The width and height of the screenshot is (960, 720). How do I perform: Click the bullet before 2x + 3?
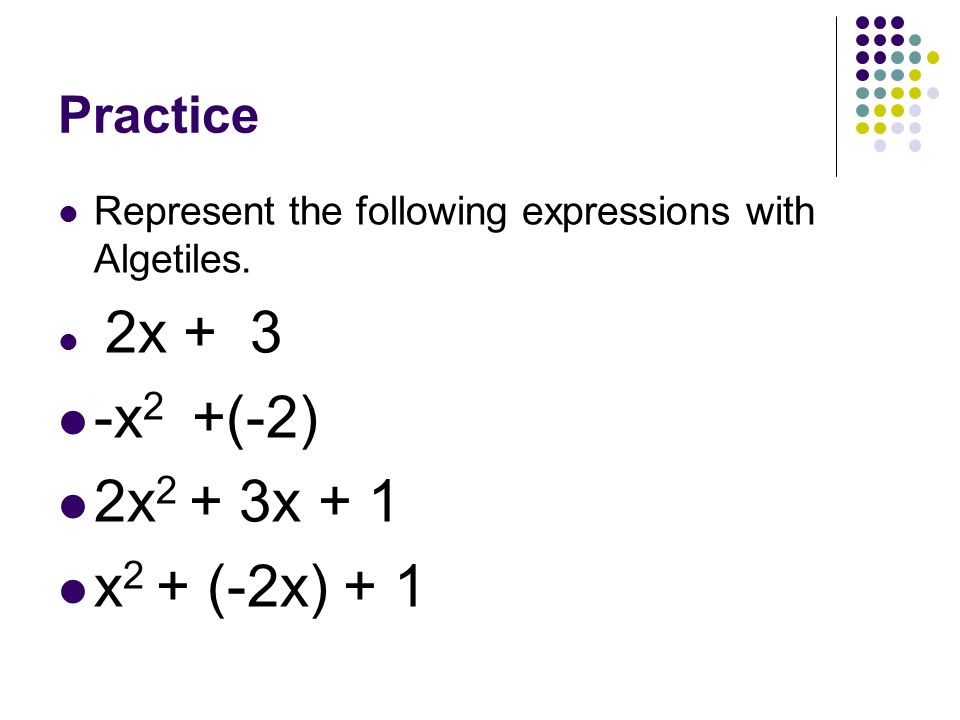69,341
